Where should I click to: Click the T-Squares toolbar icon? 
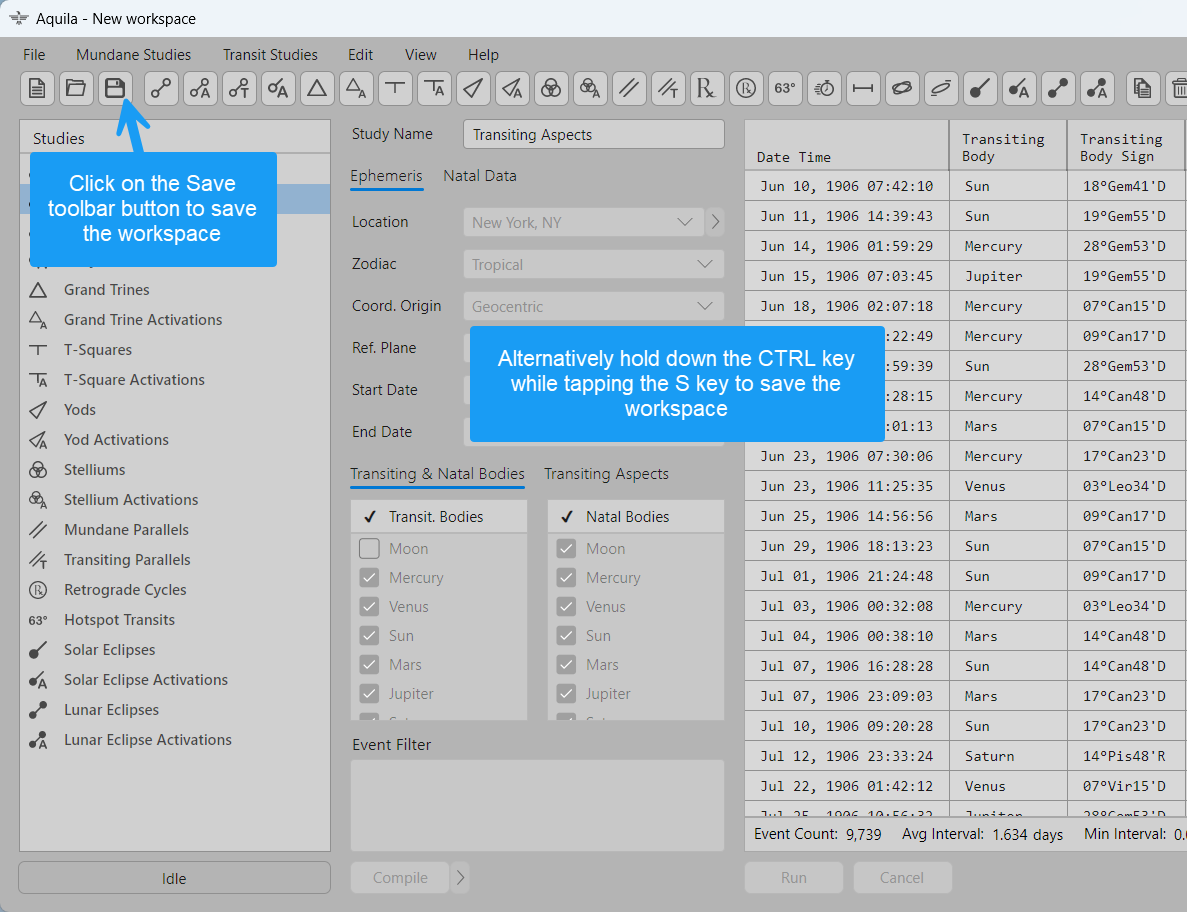(395, 89)
